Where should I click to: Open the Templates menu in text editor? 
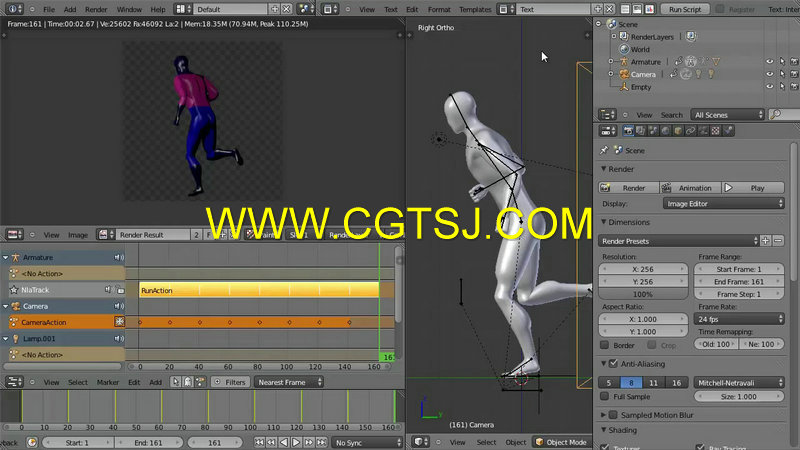[475, 9]
